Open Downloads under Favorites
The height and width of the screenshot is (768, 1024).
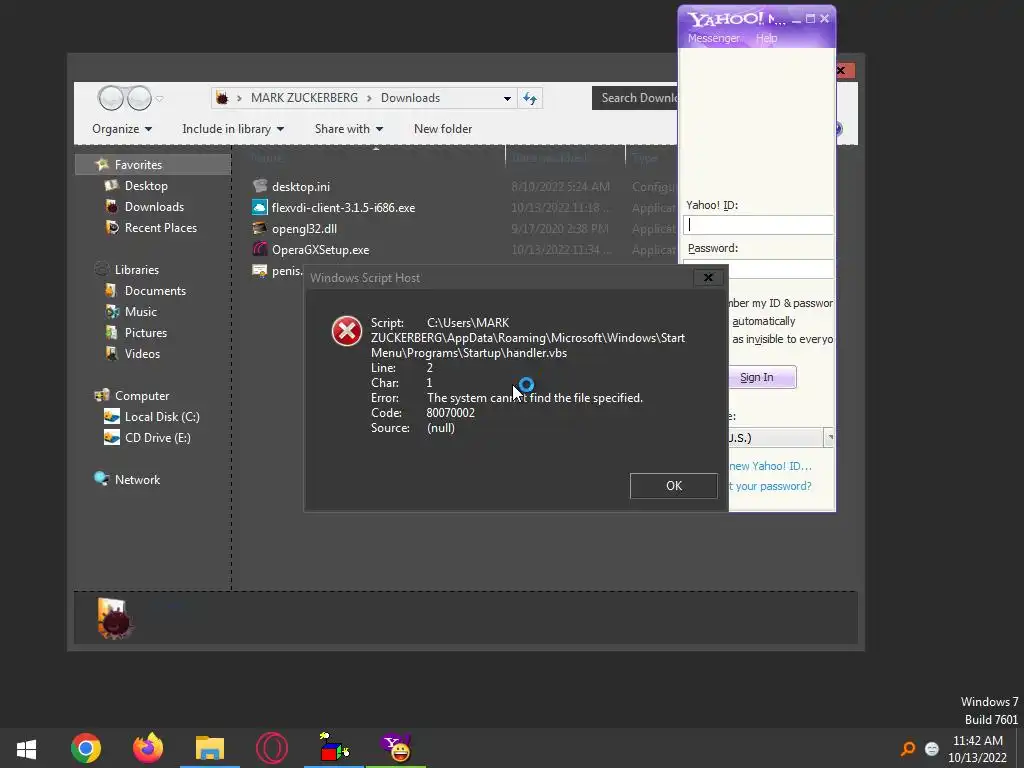[x=154, y=207]
